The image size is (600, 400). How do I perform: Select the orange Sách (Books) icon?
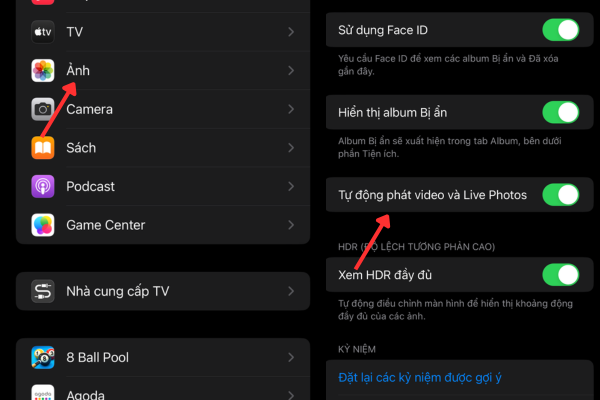(x=43, y=148)
